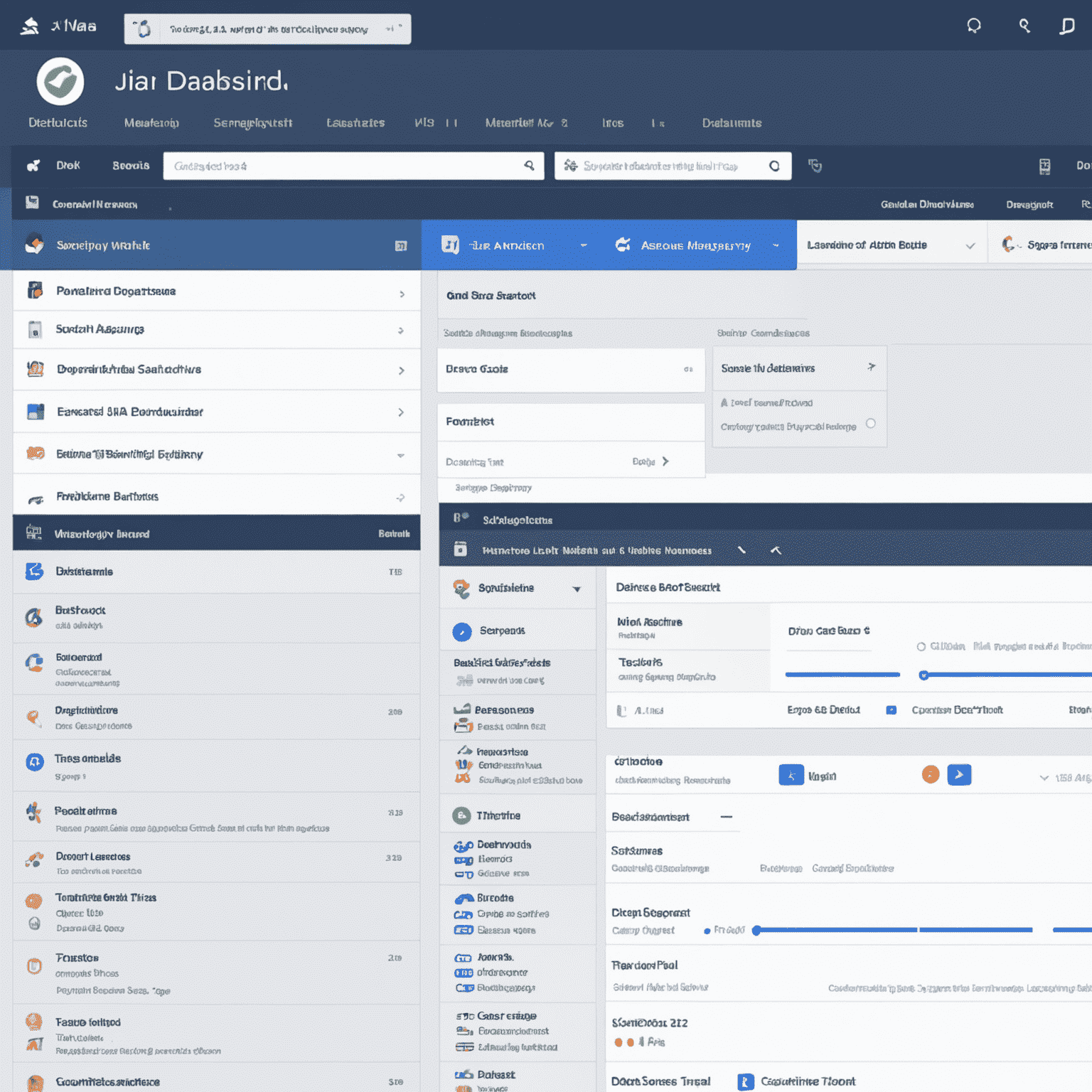Toggle the 'A ltnes' checkbox
Screen dimensions: 1092x1092
(621, 710)
